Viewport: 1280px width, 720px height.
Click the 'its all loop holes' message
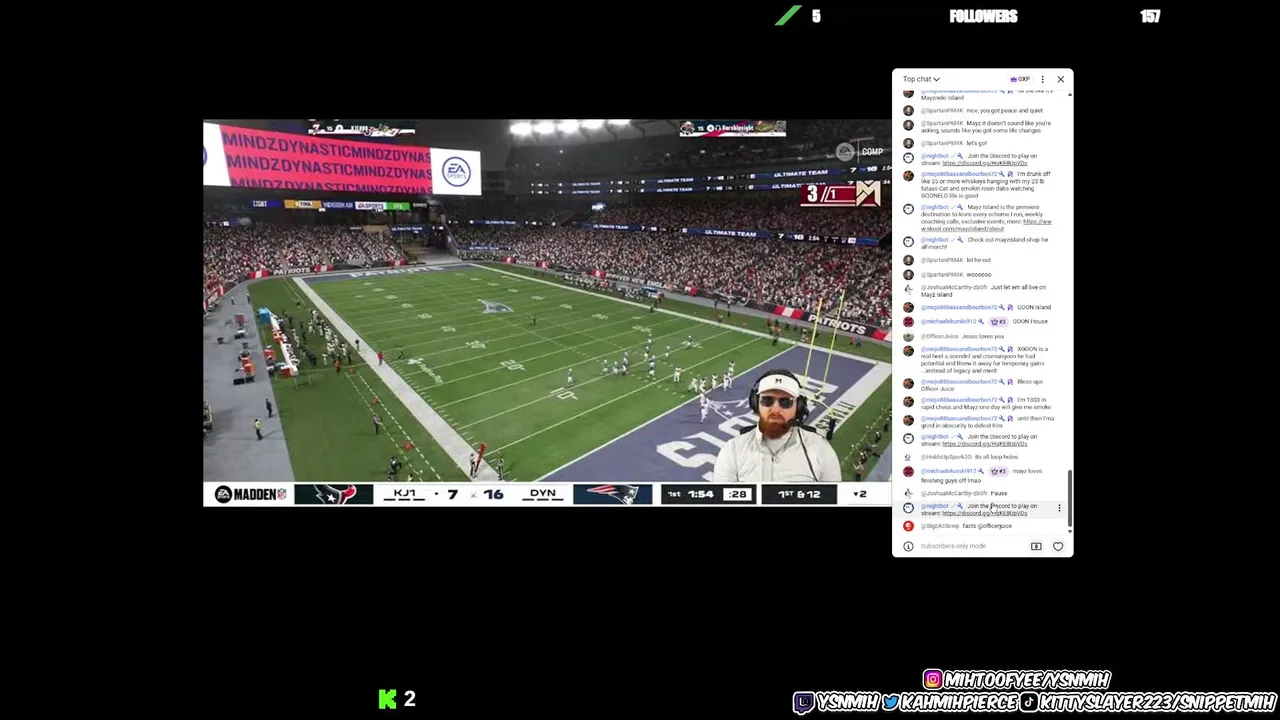point(995,457)
